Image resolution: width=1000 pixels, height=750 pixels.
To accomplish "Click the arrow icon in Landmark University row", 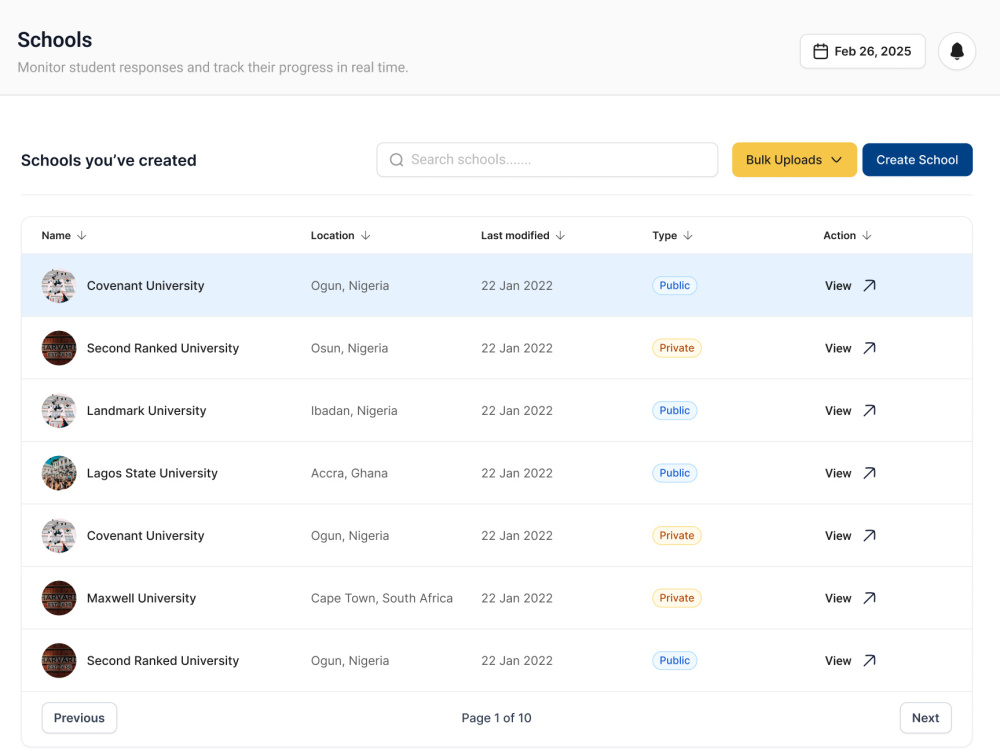I will point(869,410).
